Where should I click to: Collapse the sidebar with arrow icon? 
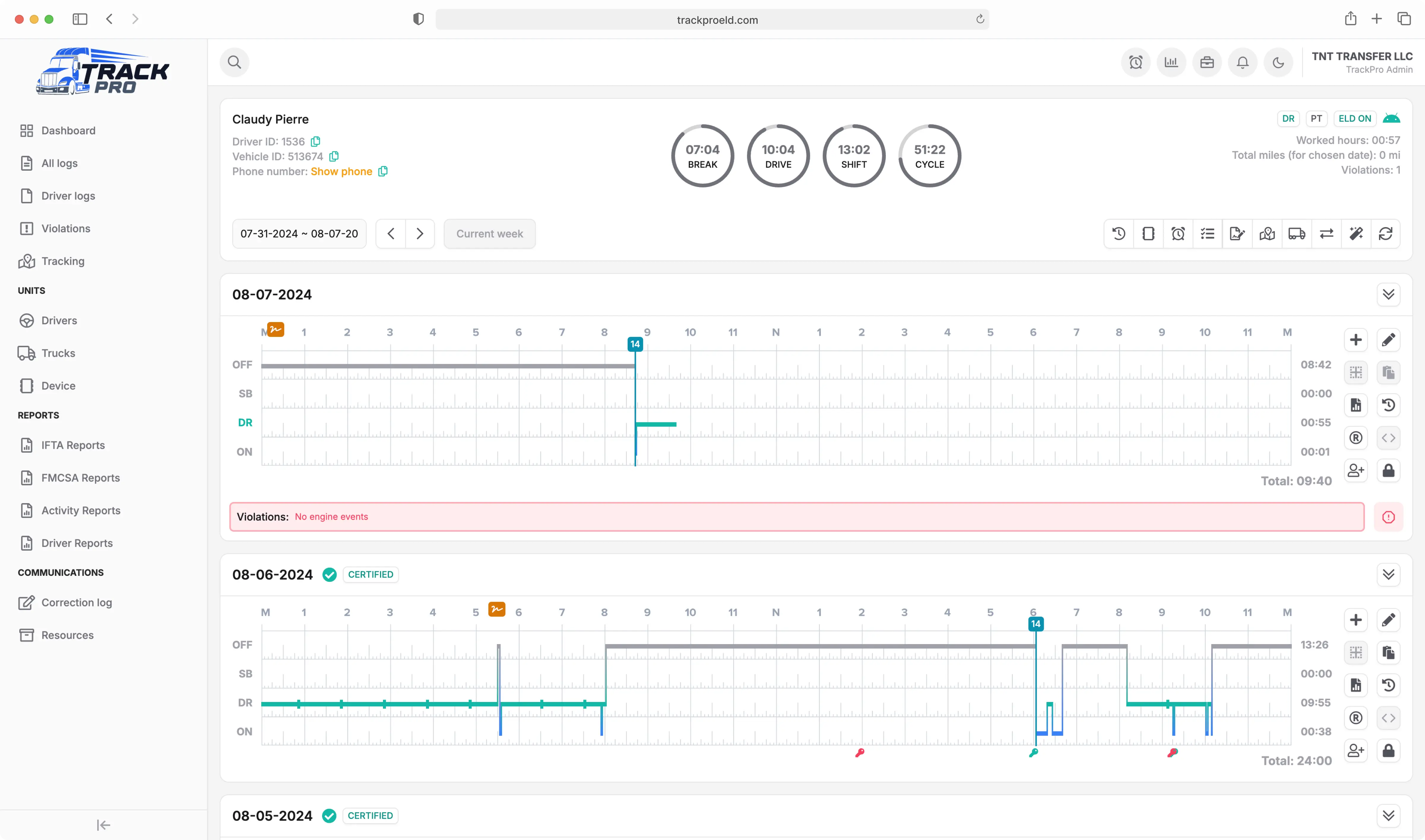[x=104, y=825]
